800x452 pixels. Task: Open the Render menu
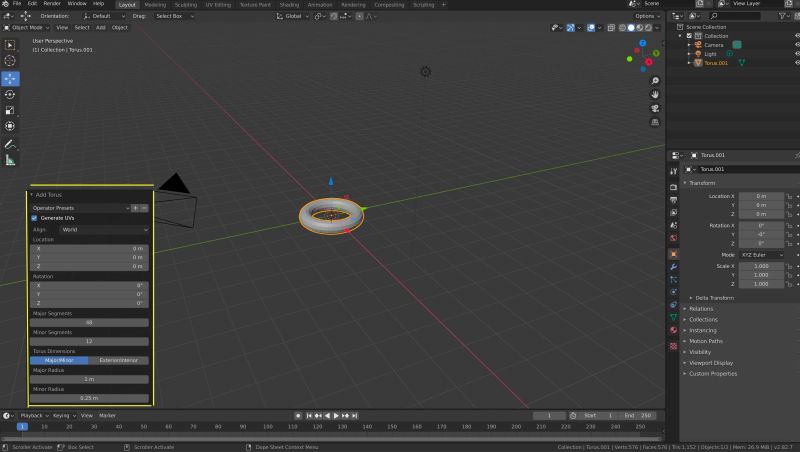[52, 4]
